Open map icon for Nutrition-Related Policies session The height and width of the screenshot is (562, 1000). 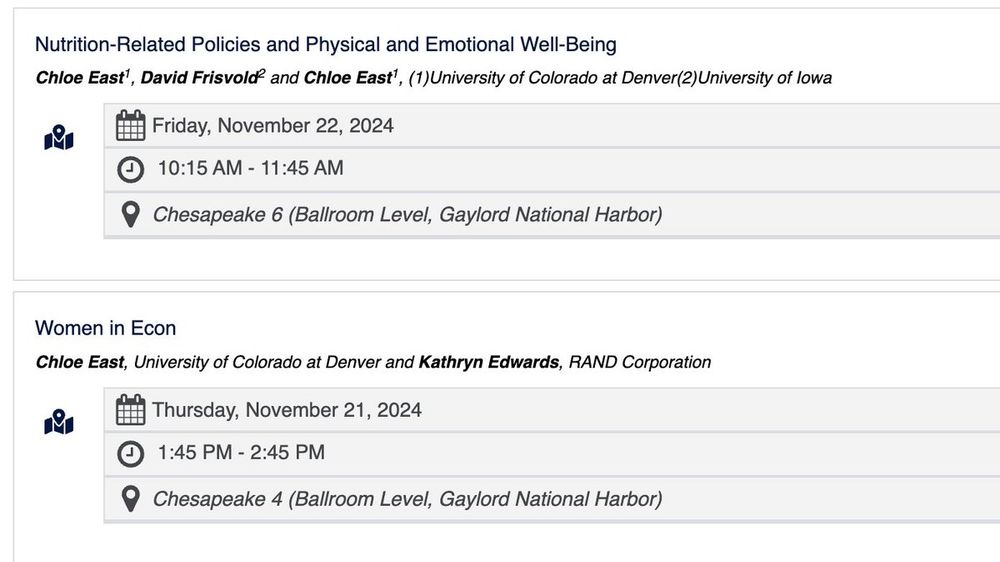[x=59, y=137]
